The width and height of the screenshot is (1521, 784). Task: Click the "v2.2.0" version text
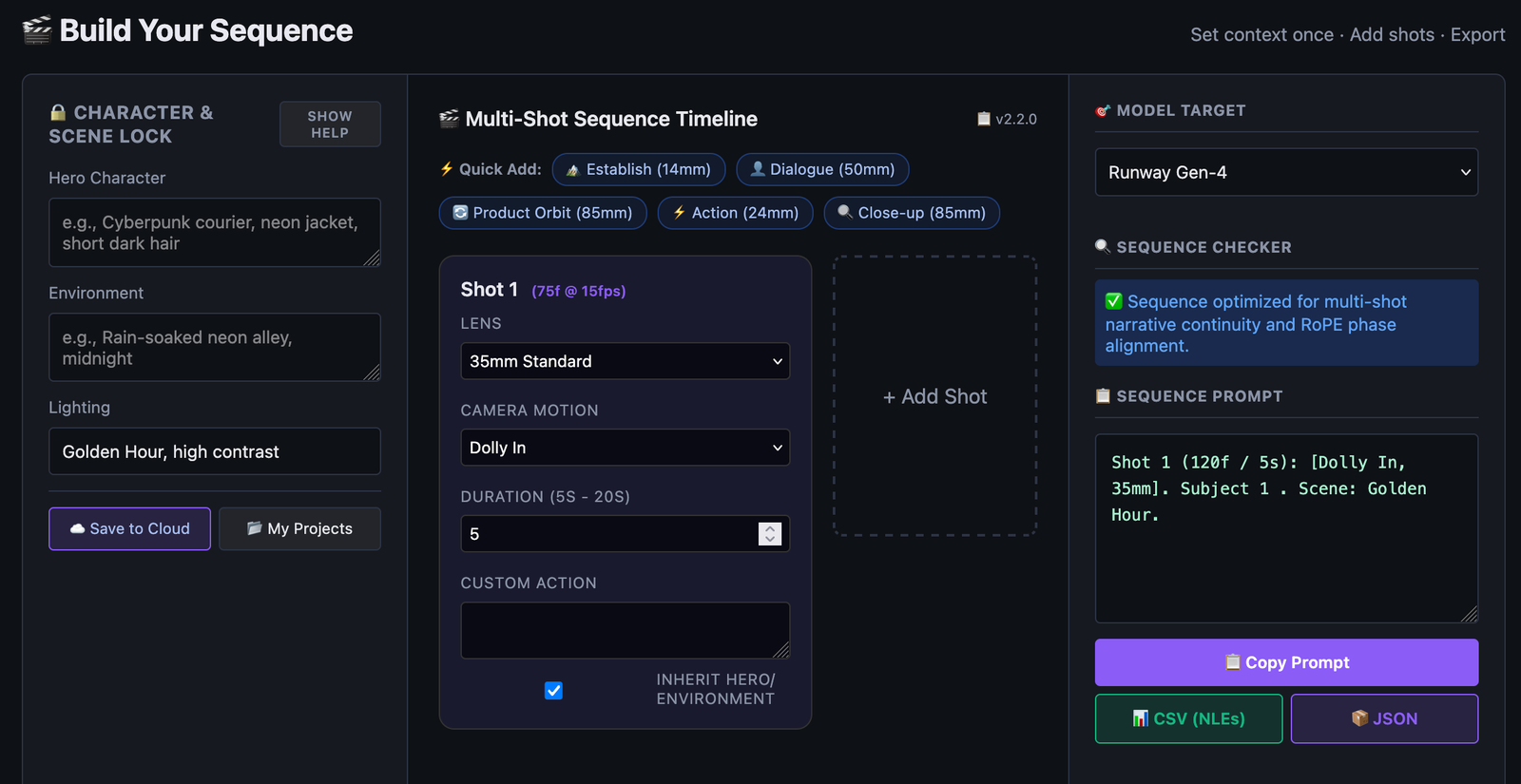tap(1016, 119)
